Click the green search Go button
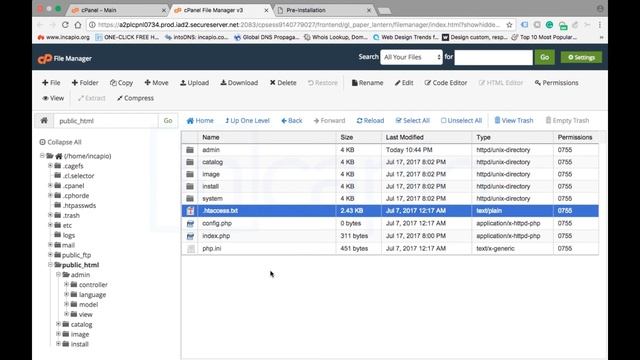Screen dimensions: 640x360 click(x=544, y=58)
